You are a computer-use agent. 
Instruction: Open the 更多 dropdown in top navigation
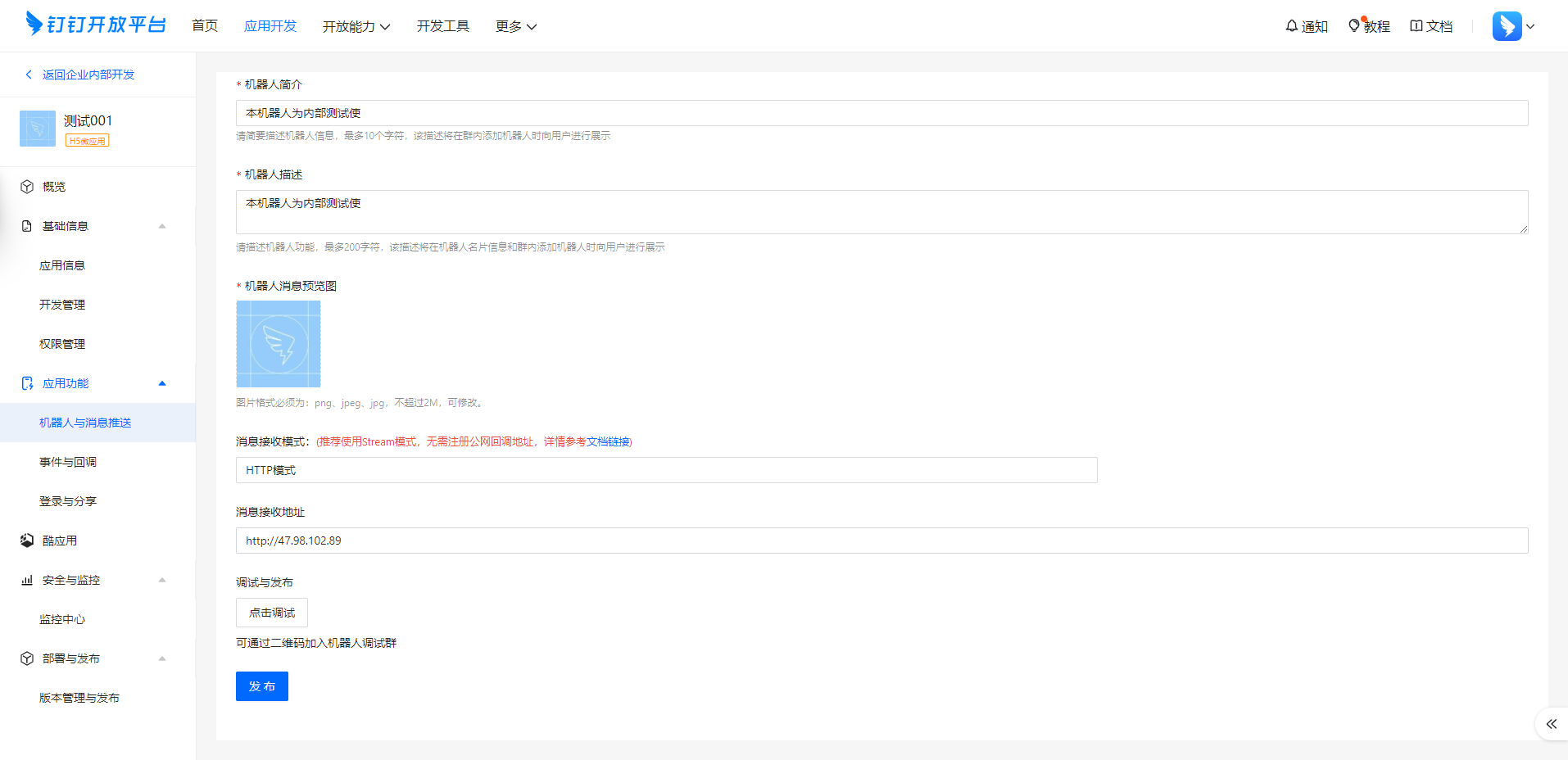(515, 27)
